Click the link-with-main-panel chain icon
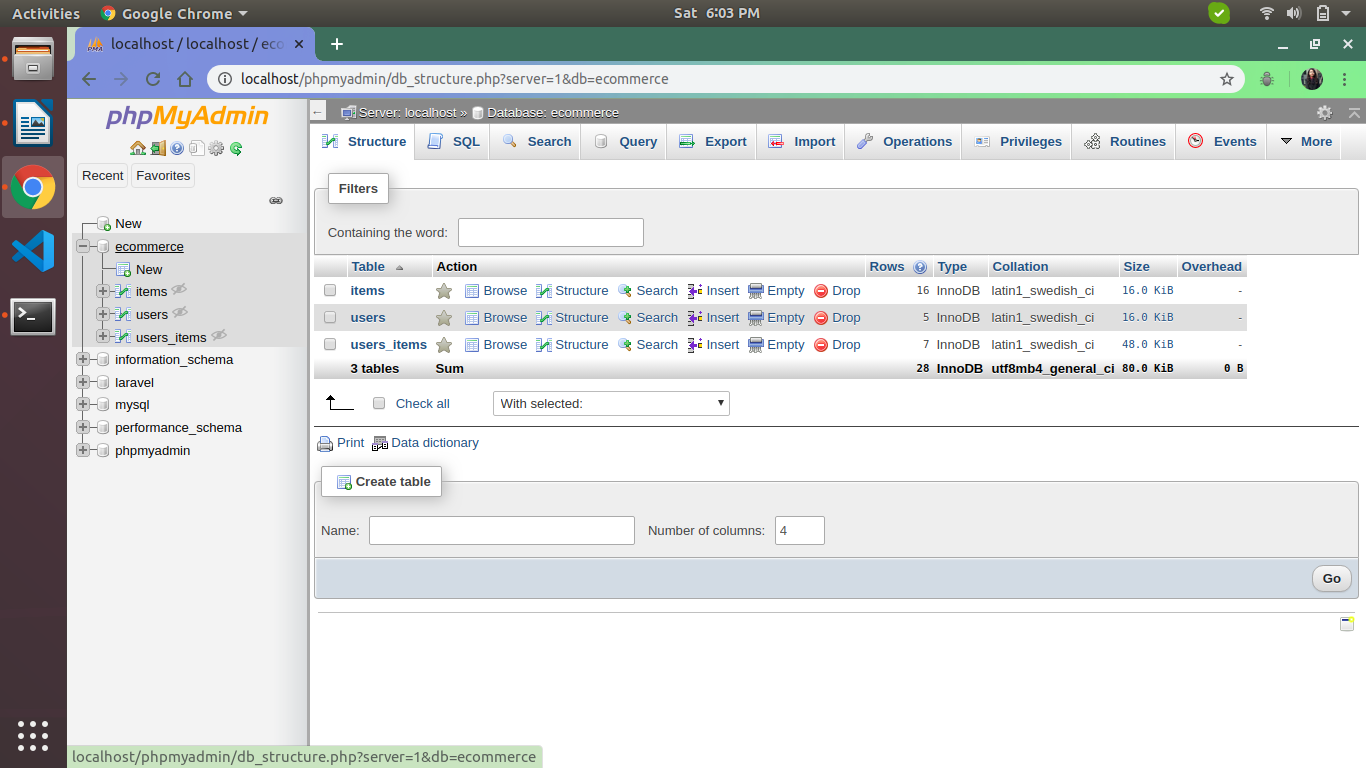This screenshot has height=768, width=1366. point(276,201)
